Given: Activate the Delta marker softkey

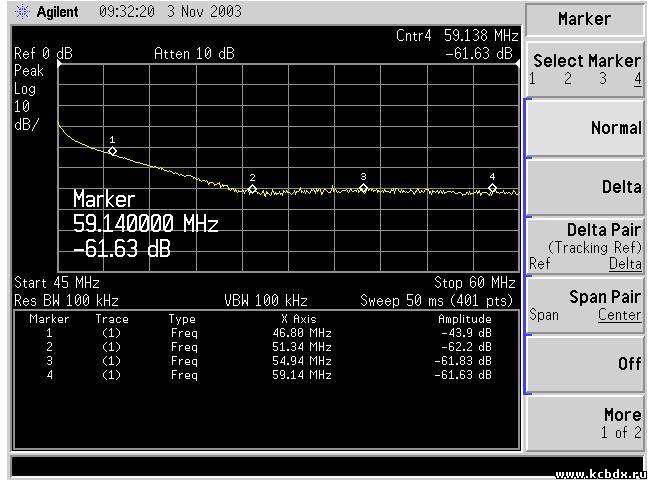Looking at the screenshot, I should pos(585,187).
